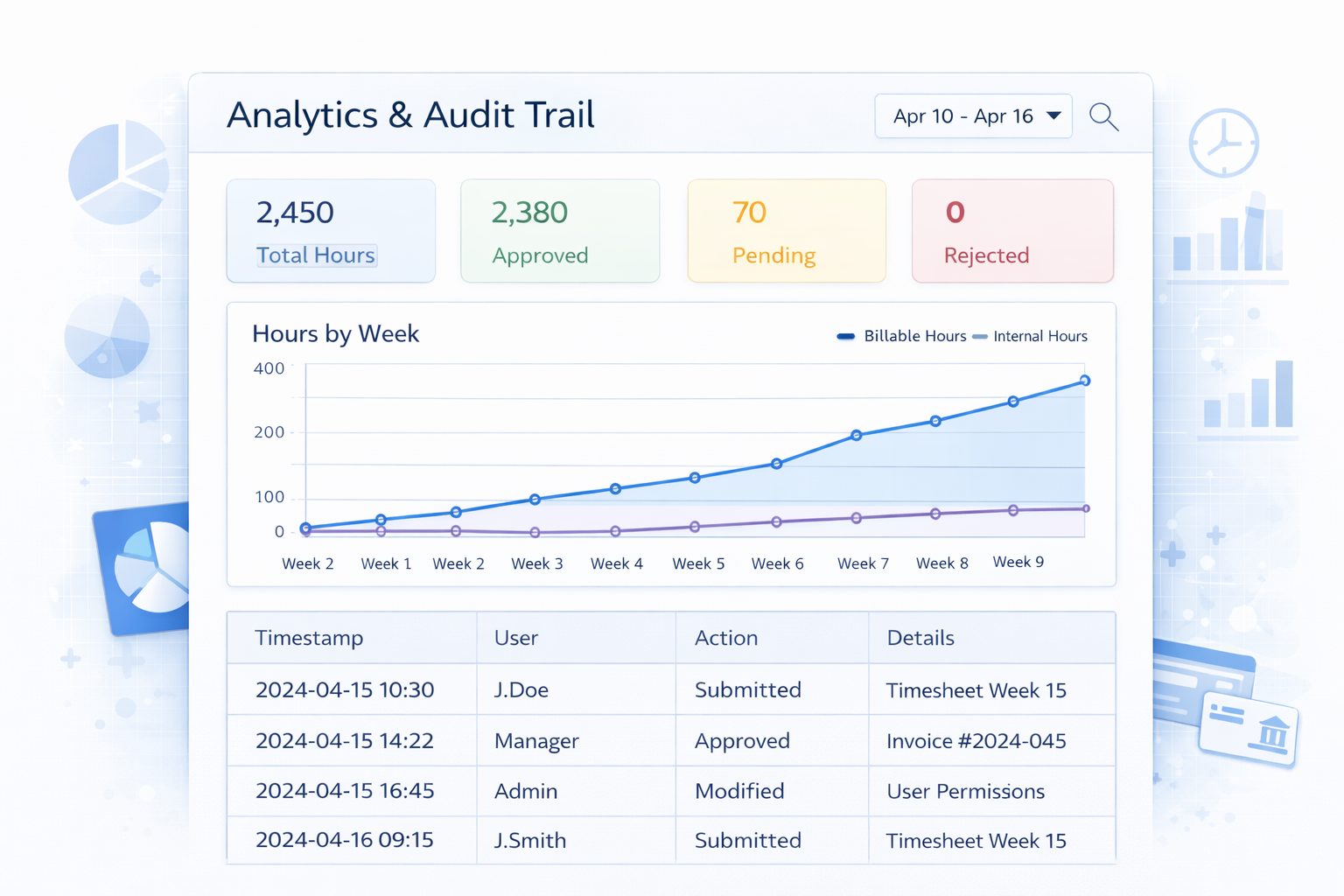The image size is (1344, 896).
Task: Expand the date range selector arrow
Action: click(1056, 115)
